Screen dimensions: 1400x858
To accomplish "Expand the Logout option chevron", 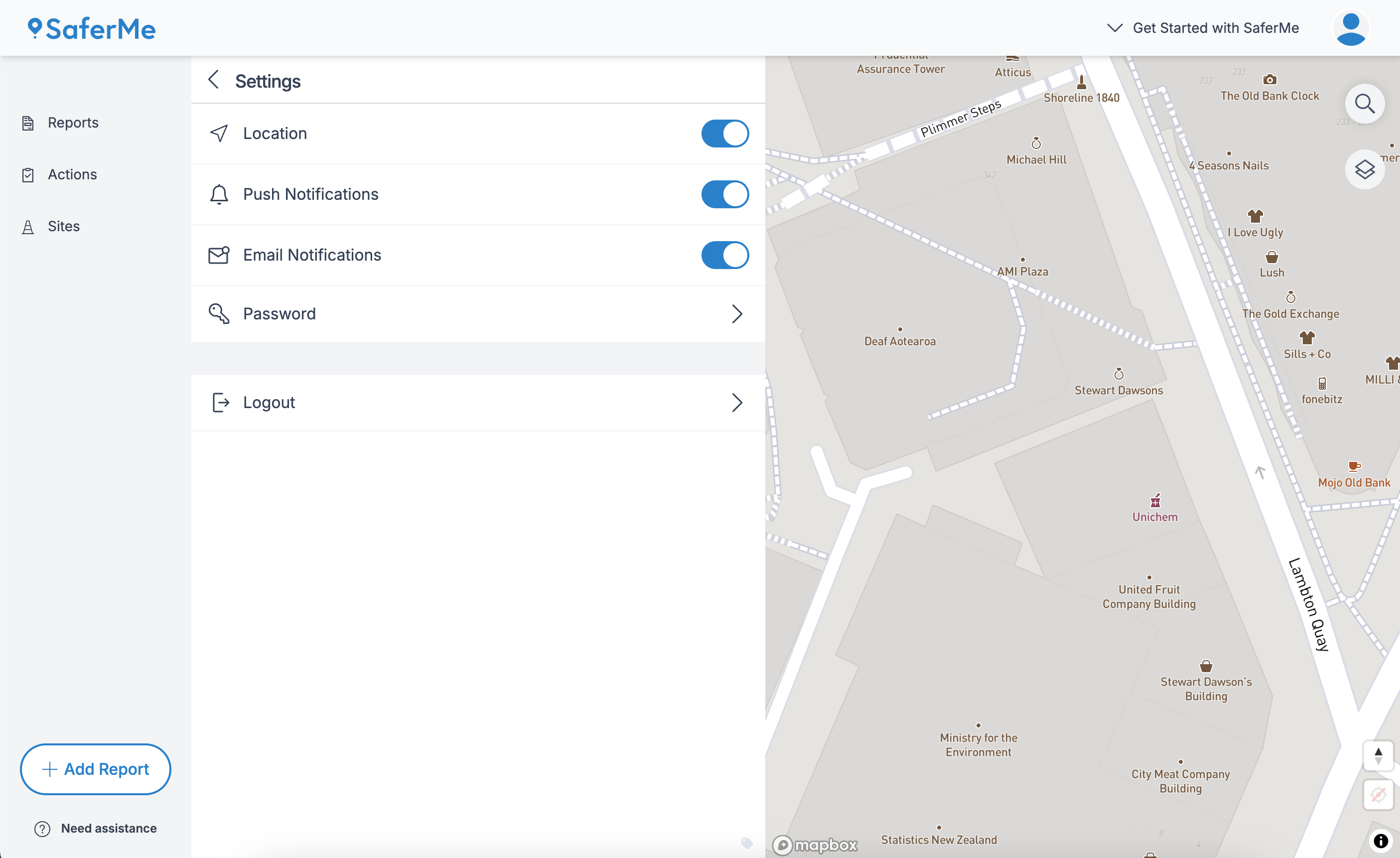I will point(737,402).
